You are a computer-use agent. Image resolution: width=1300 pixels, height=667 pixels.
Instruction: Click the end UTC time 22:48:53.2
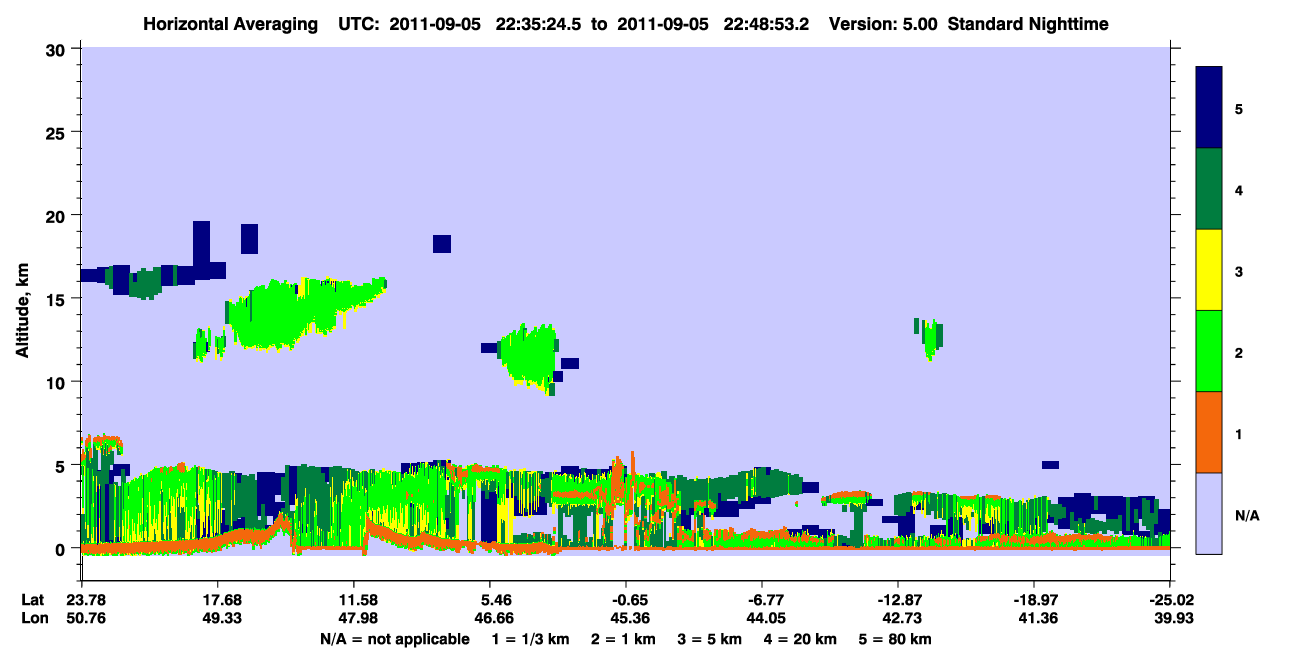pos(760,23)
